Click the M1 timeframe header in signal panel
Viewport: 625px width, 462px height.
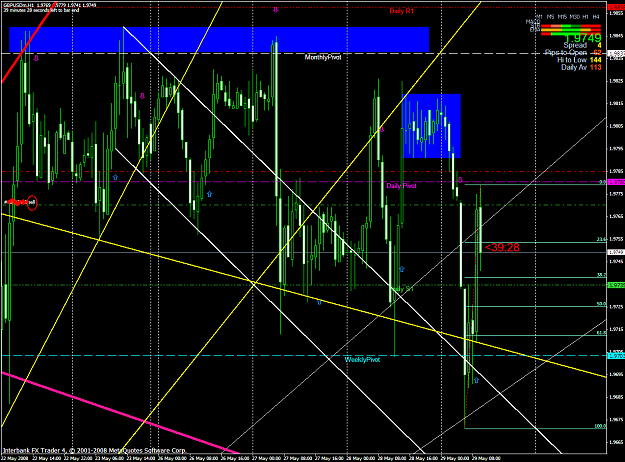point(539,17)
